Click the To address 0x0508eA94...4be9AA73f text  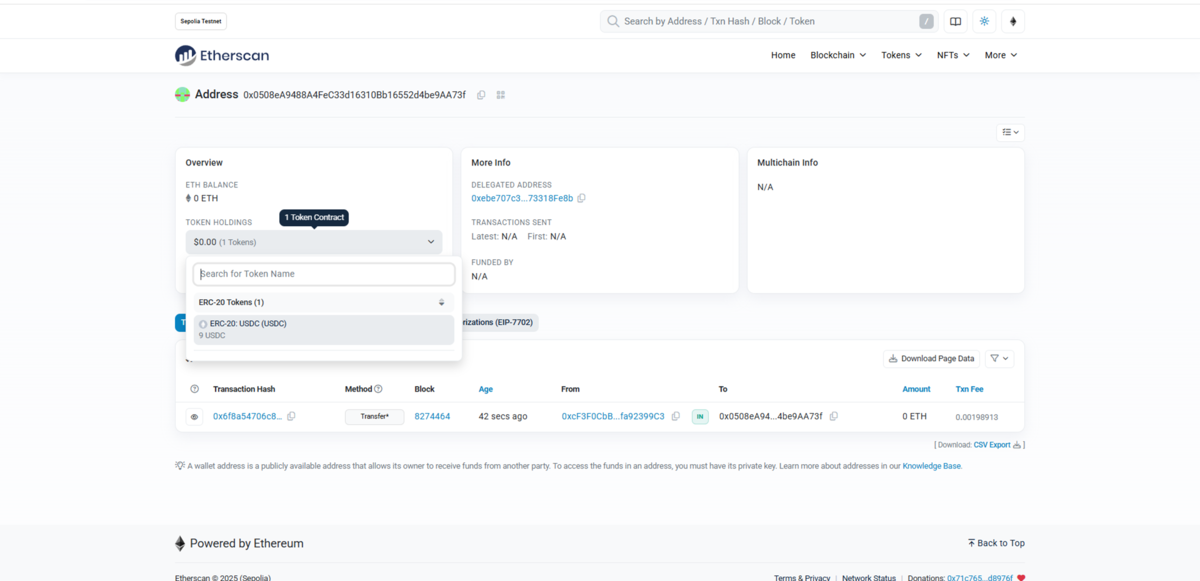pyautogui.click(x=771, y=416)
